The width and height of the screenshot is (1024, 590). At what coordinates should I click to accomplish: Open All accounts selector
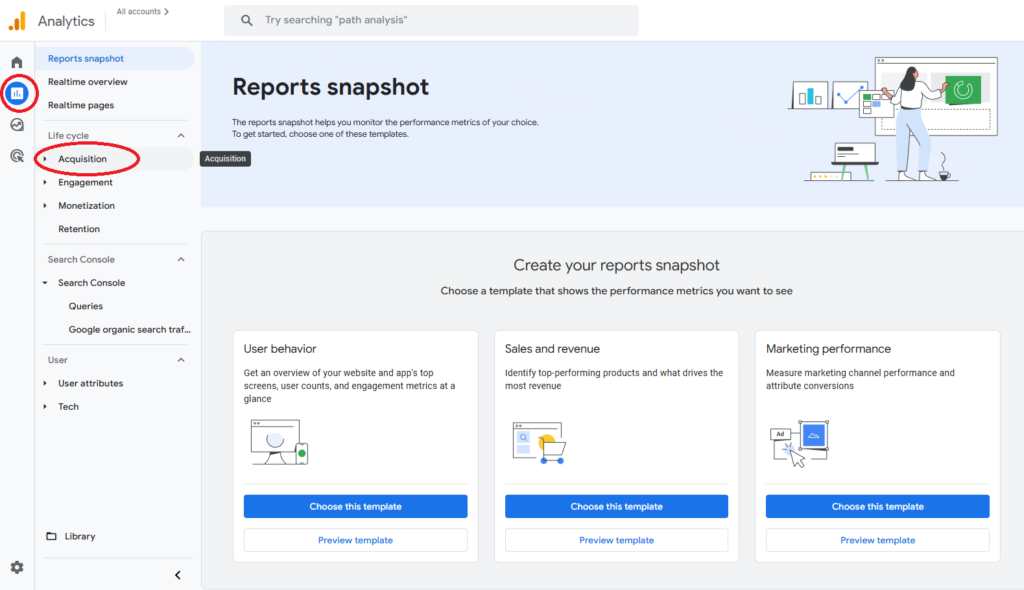[x=142, y=12]
